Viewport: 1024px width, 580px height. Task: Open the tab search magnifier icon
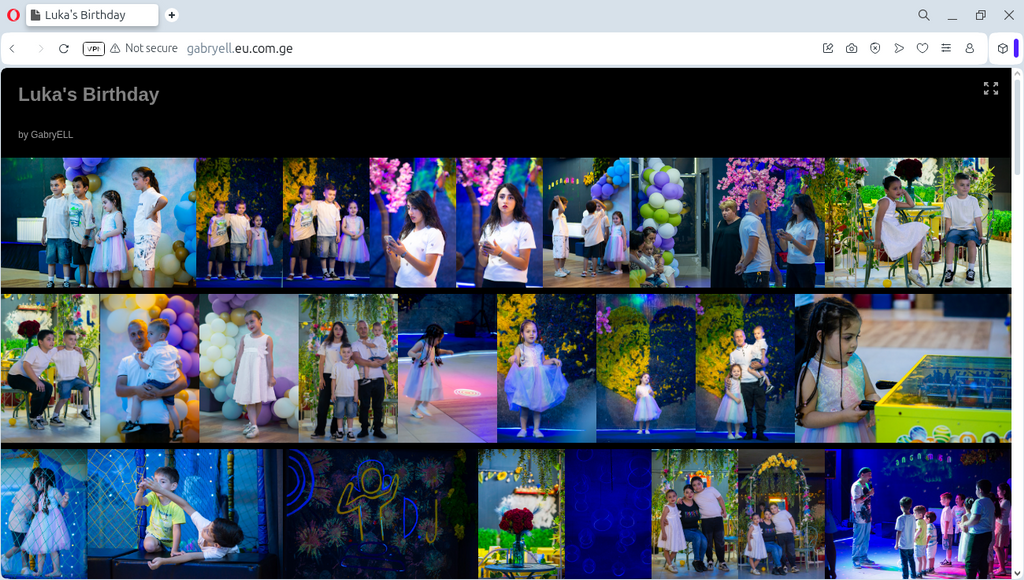tap(923, 15)
